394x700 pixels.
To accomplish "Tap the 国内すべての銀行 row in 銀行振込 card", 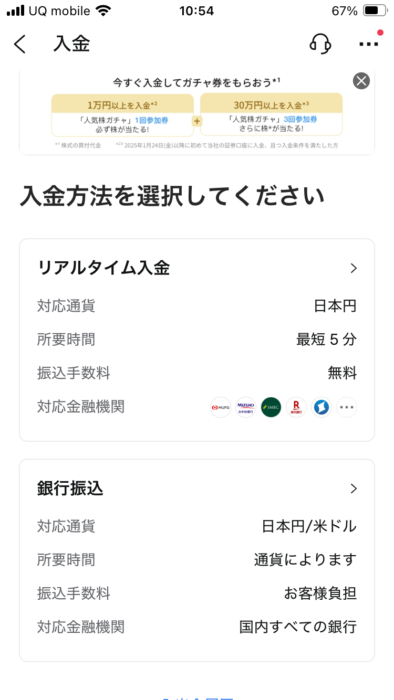I will [197, 627].
